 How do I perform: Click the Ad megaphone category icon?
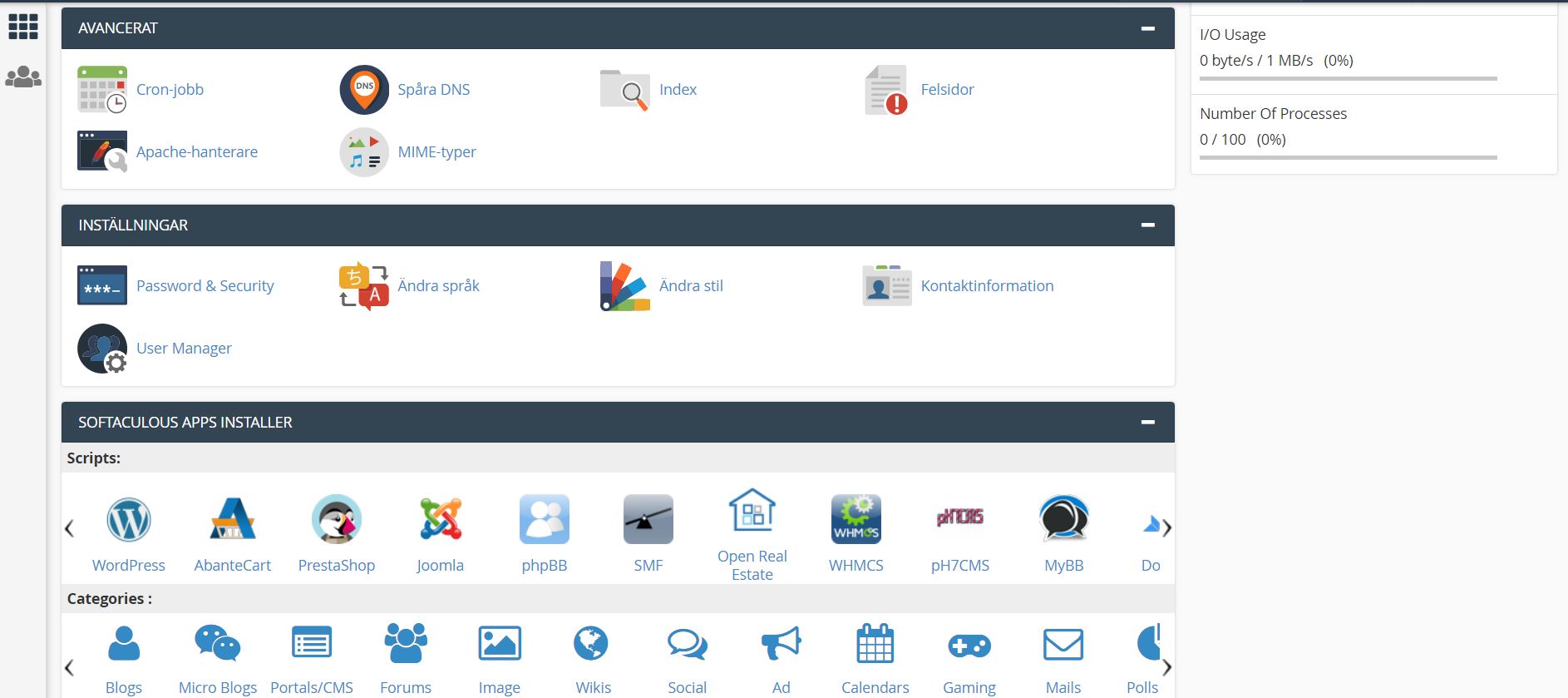tap(782, 644)
